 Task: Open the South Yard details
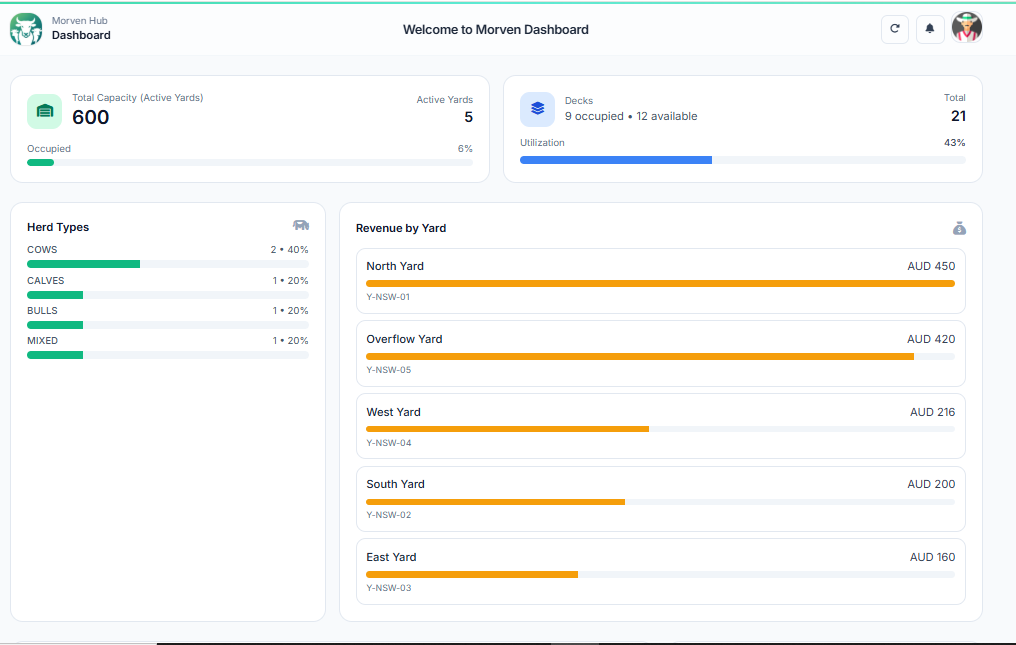point(660,497)
